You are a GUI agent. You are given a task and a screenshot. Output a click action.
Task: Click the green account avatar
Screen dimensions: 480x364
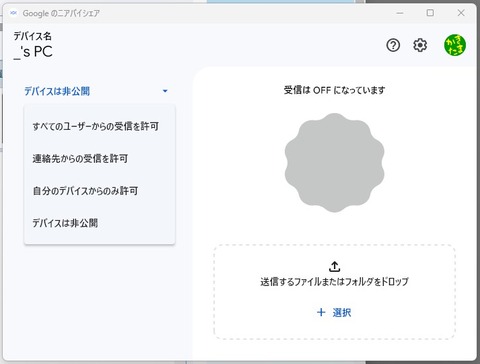pos(455,45)
